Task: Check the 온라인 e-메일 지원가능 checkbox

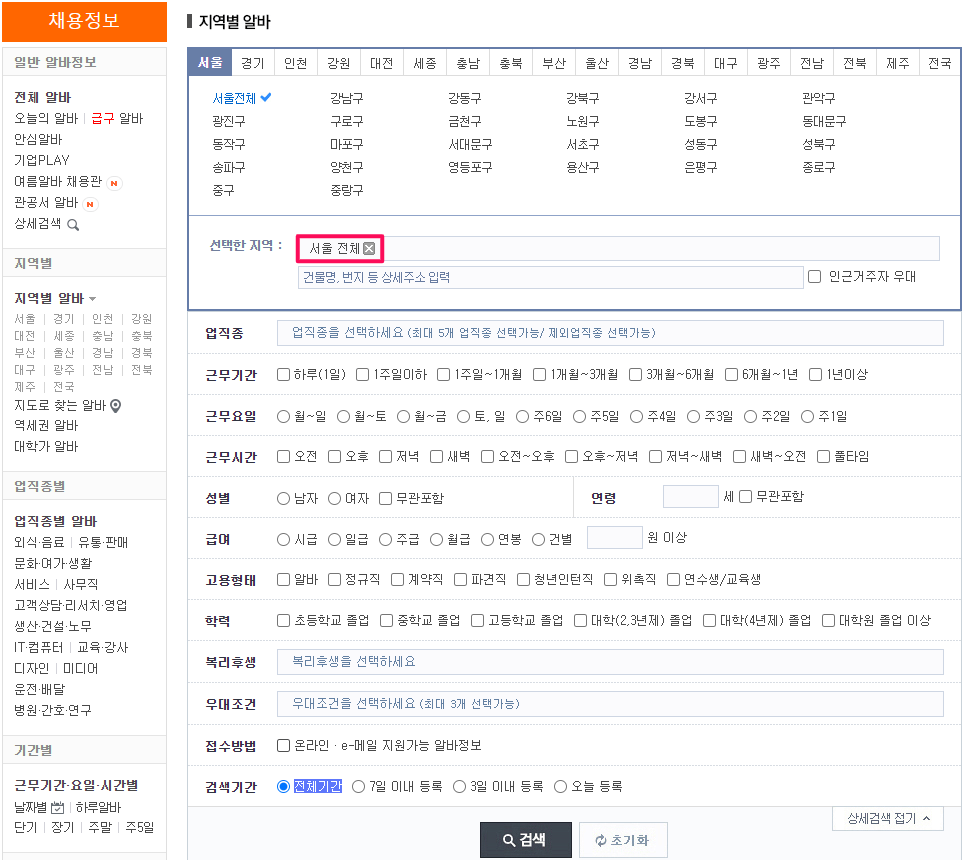Action: tap(283, 745)
